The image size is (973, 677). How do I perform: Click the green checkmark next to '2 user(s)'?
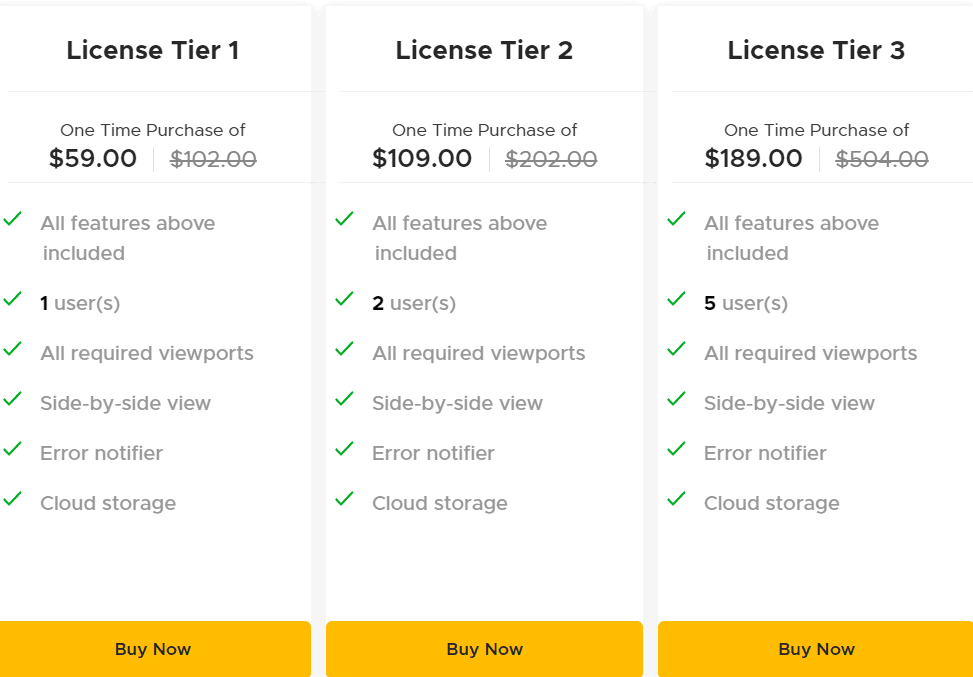tap(346, 300)
